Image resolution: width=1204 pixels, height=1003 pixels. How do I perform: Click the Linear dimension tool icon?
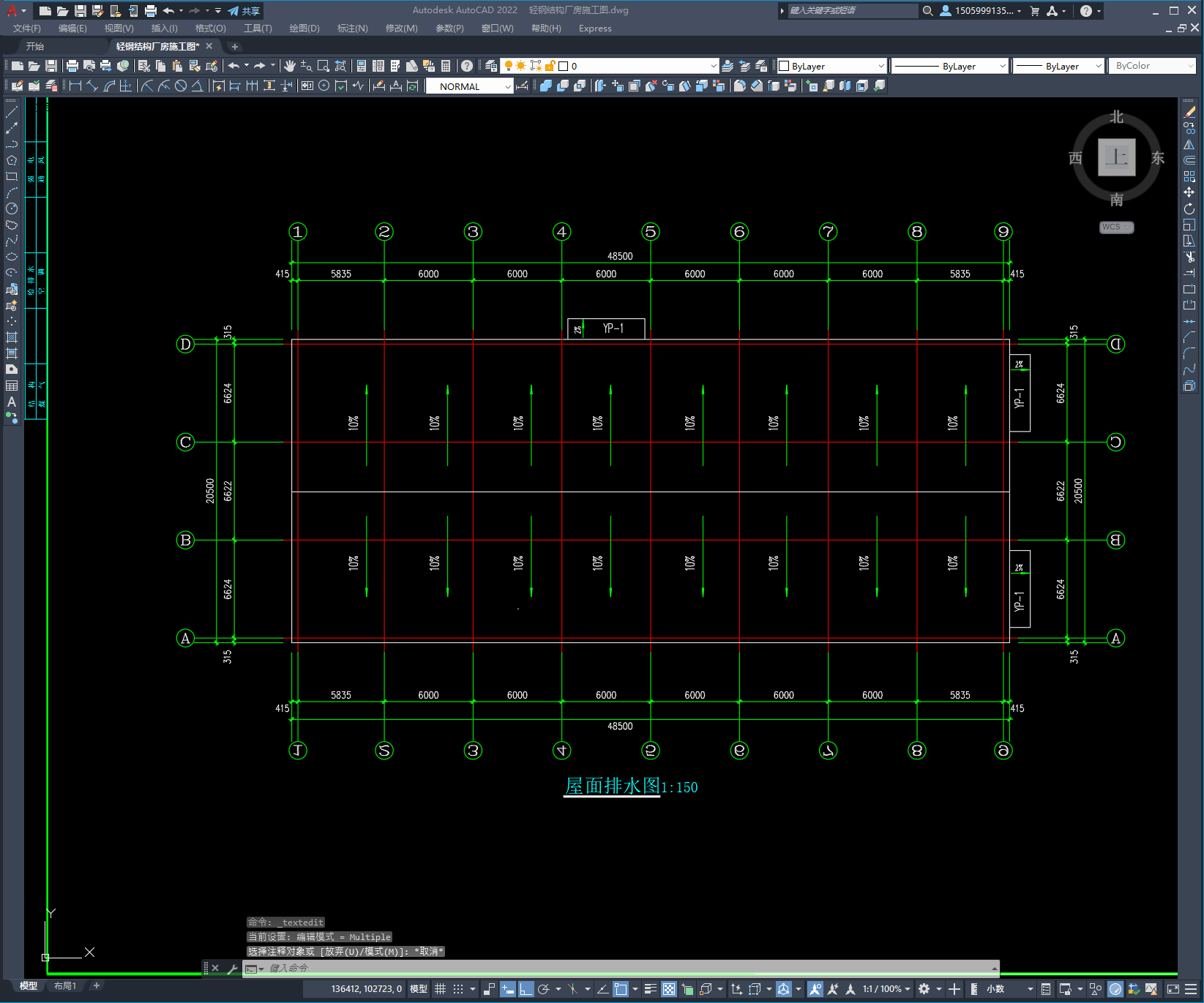coord(75,86)
